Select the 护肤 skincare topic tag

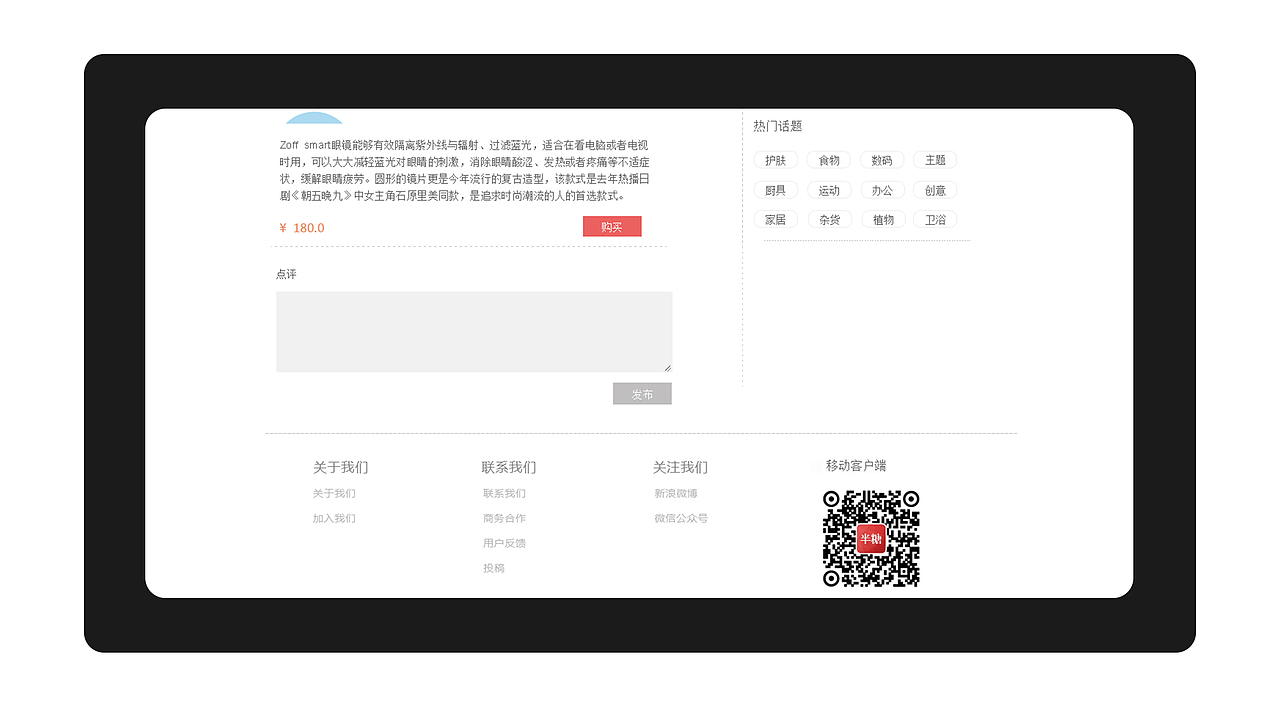coord(776,159)
